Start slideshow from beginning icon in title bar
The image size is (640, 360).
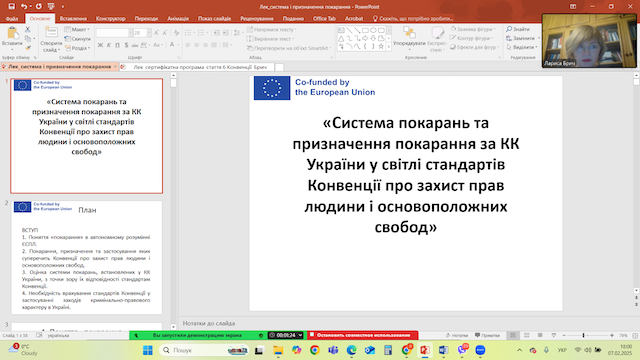point(51,7)
